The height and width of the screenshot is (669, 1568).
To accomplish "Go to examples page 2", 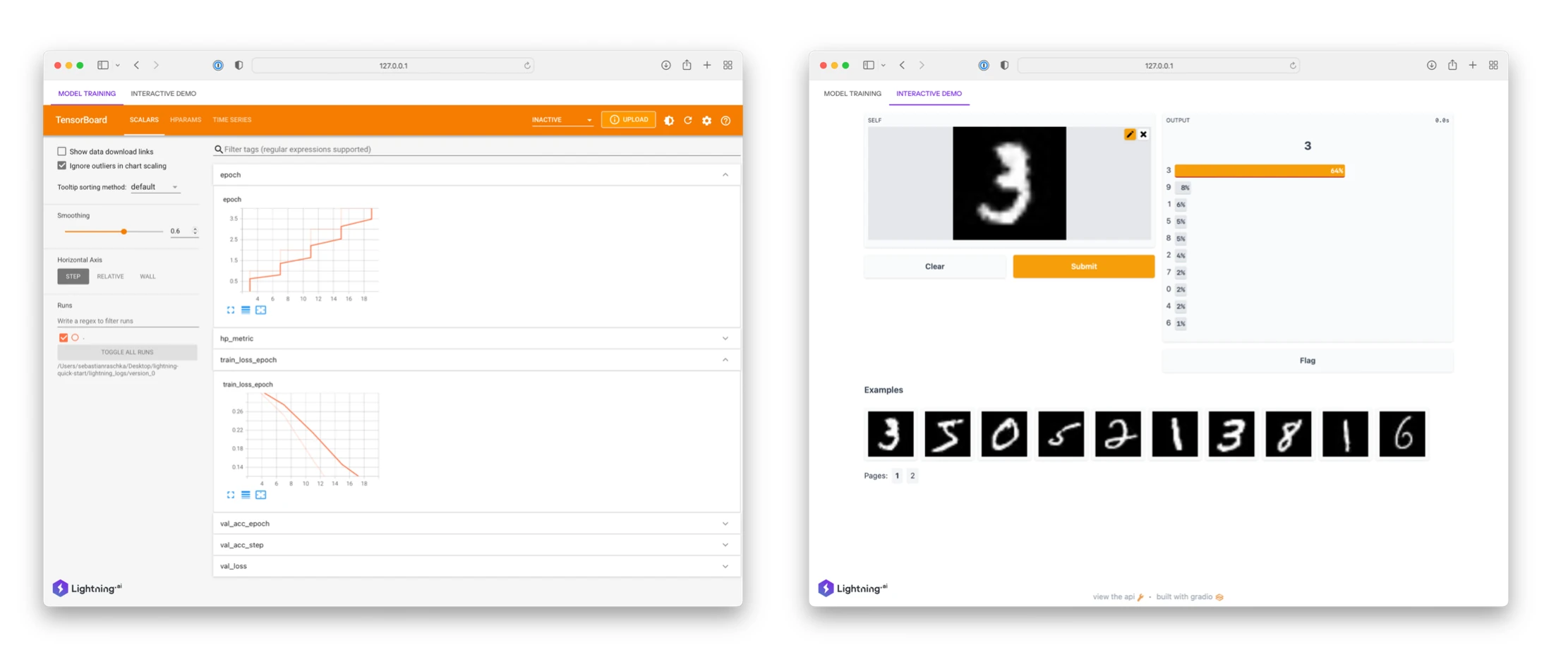I will [x=912, y=476].
